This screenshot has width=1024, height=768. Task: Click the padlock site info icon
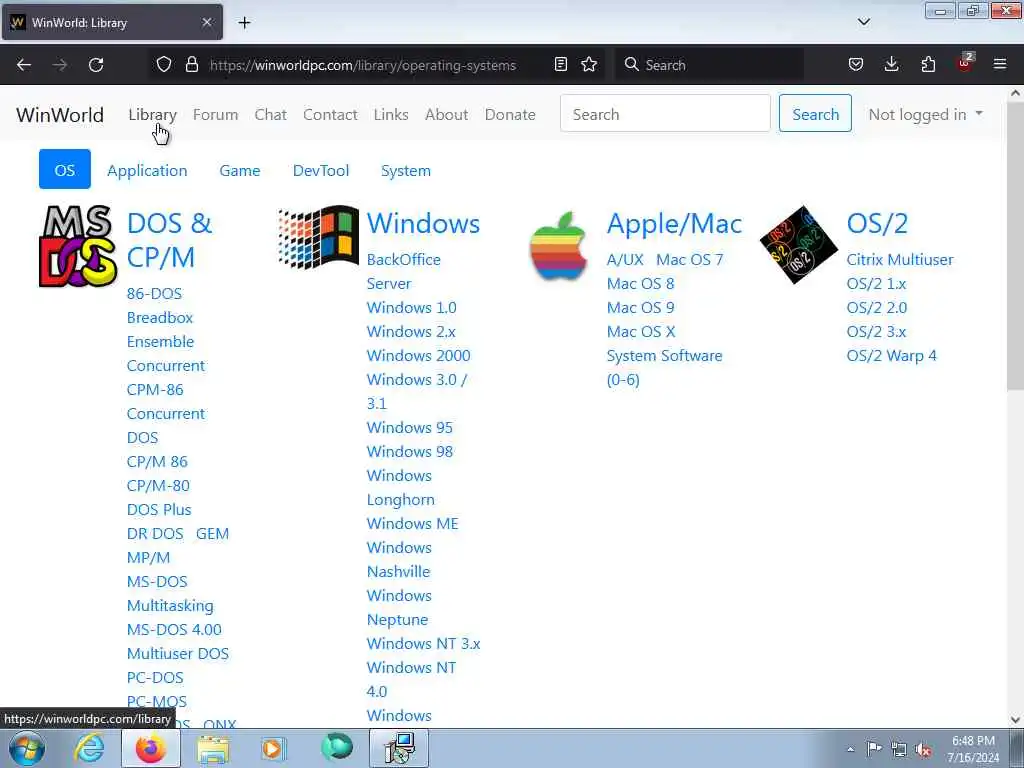point(191,64)
